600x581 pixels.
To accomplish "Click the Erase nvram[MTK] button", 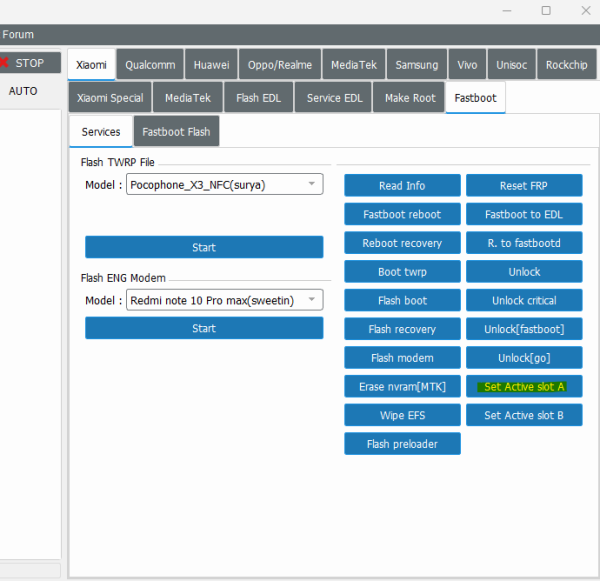I will point(402,386).
